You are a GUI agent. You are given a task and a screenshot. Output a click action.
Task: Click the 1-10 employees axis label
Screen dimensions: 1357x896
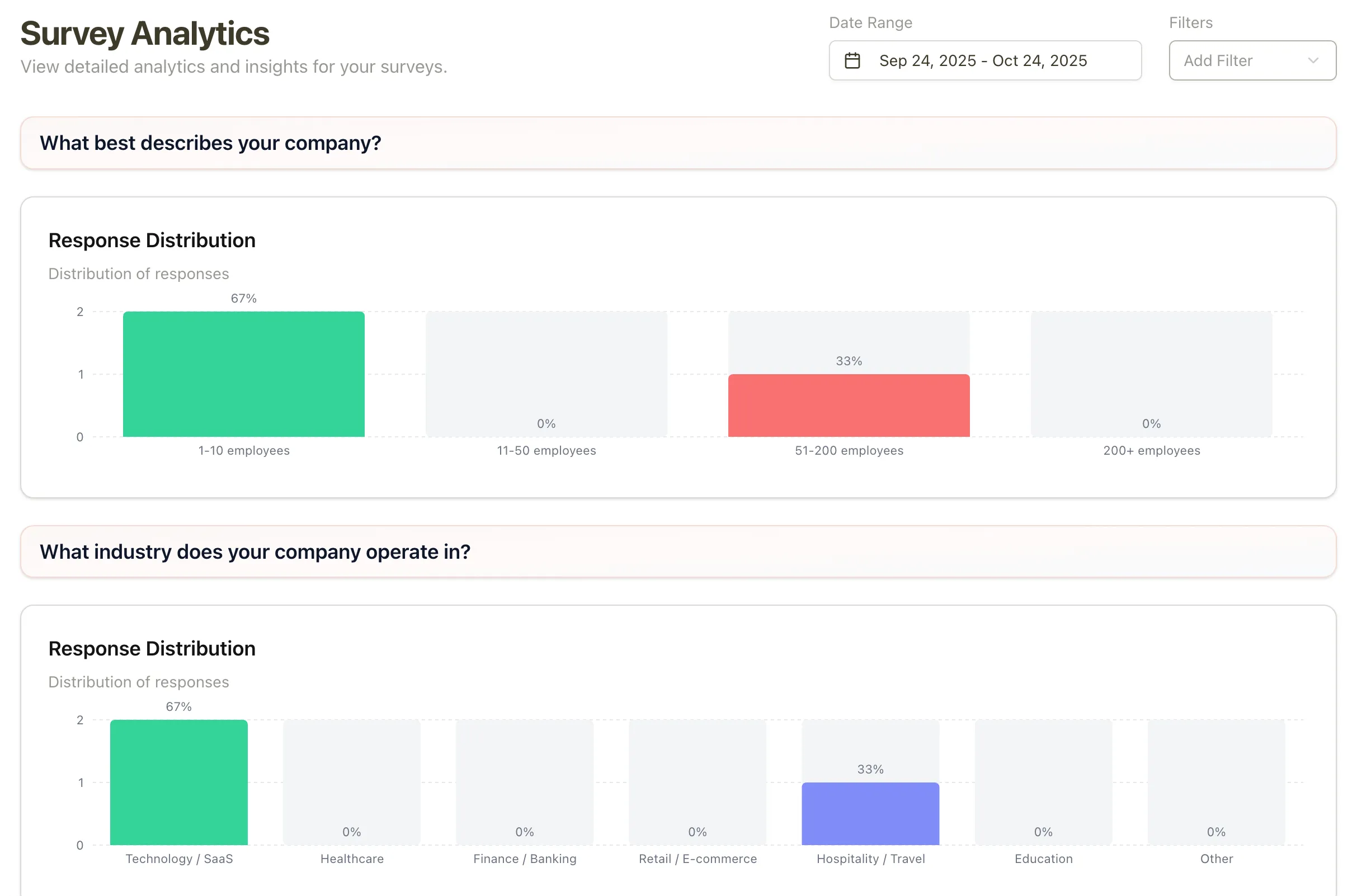point(243,450)
